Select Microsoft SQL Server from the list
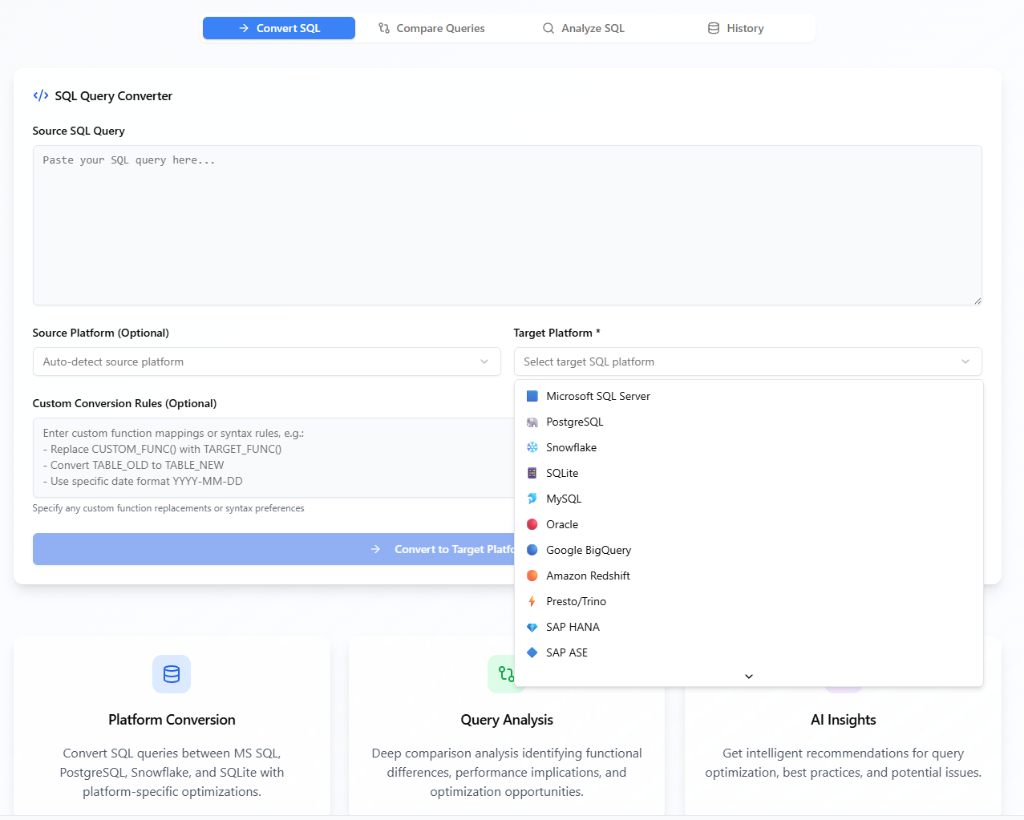The width and height of the screenshot is (1024, 820). (748, 396)
